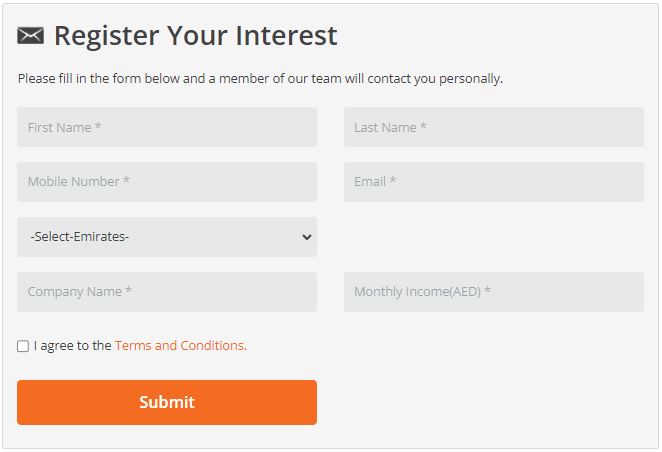The height and width of the screenshot is (452, 662).
Task: Click the Monthly Income(AED) placeholder text
Action: (x=422, y=292)
